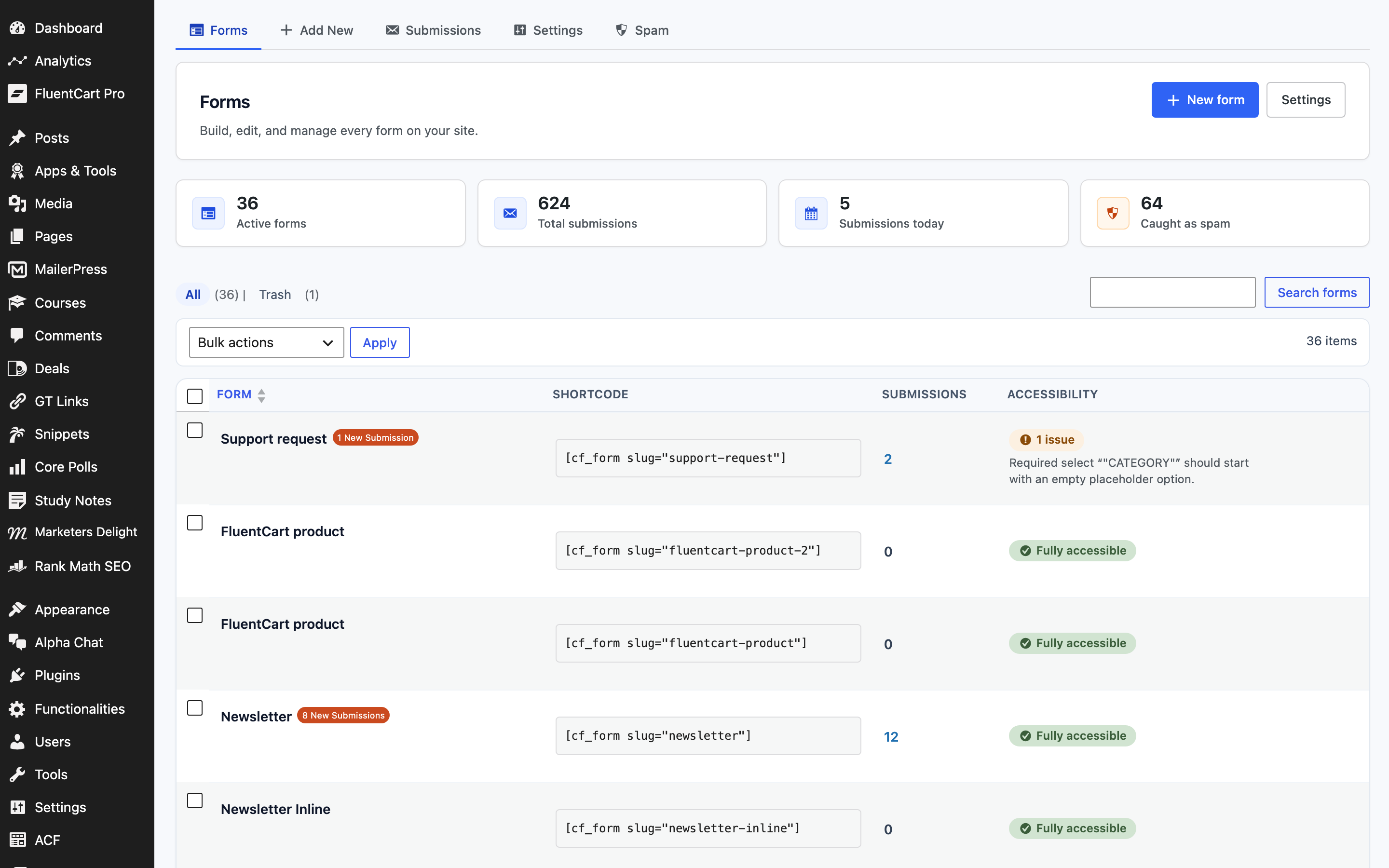Viewport: 1389px width, 868px height.
Task: Open Apps & Tools icon
Action: 17,171
